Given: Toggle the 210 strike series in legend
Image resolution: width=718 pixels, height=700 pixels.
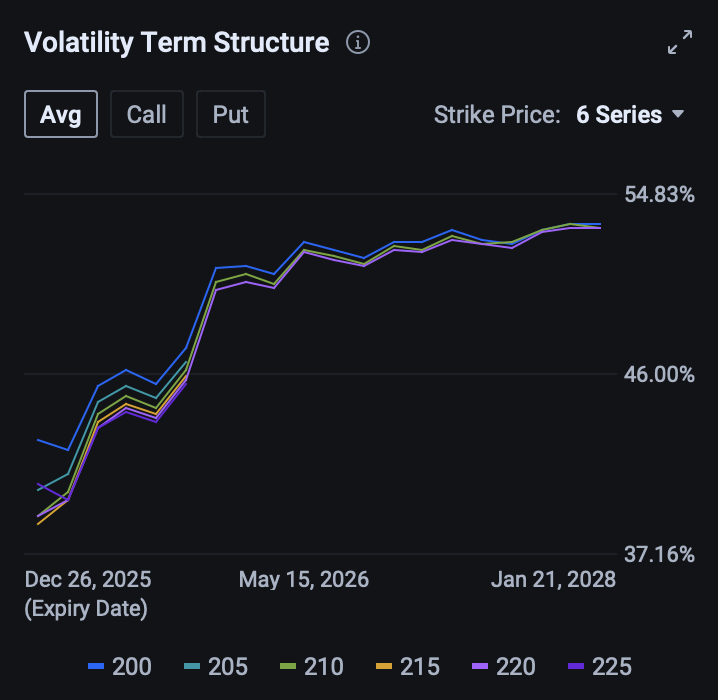Looking at the screenshot, I should [x=311, y=666].
